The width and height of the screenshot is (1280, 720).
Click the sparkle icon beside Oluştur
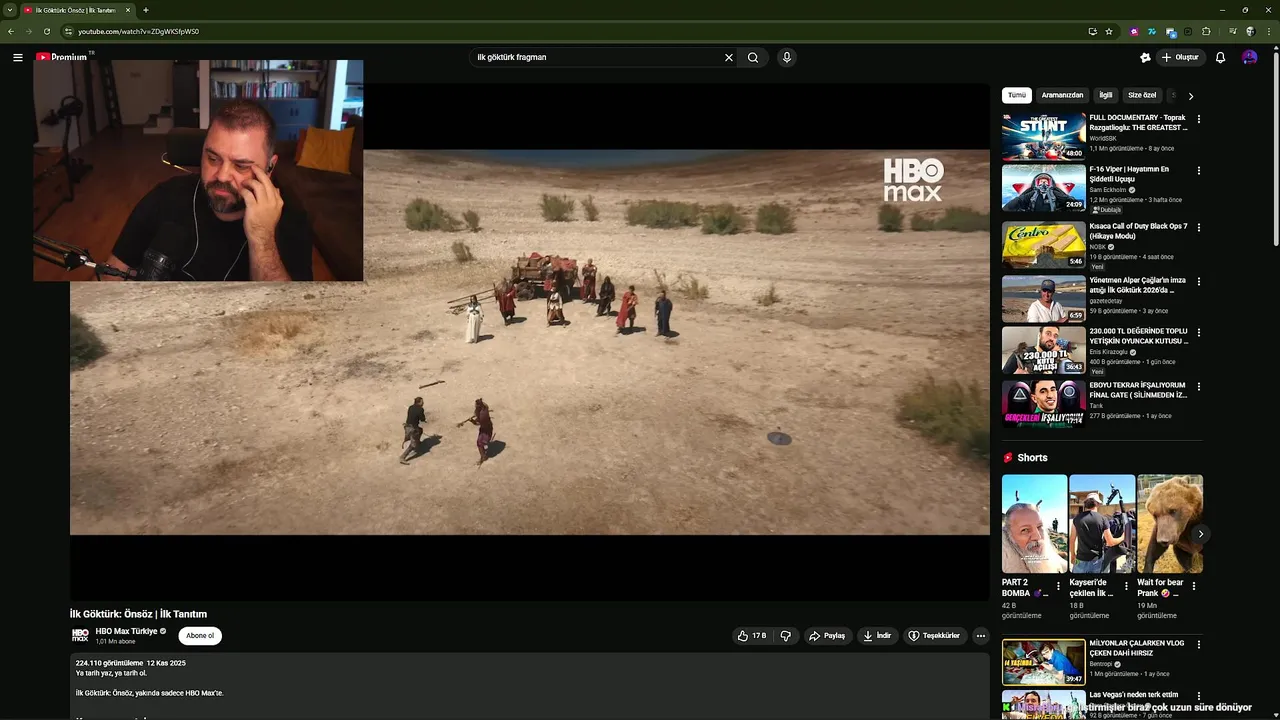(1145, 57)
